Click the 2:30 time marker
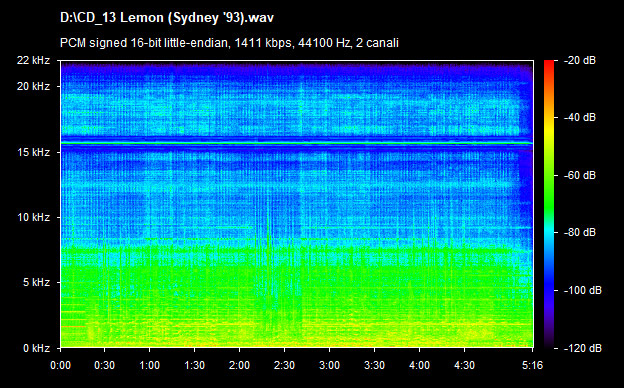The height and width of the screenshot is (388, 624). tap(285, 365)
